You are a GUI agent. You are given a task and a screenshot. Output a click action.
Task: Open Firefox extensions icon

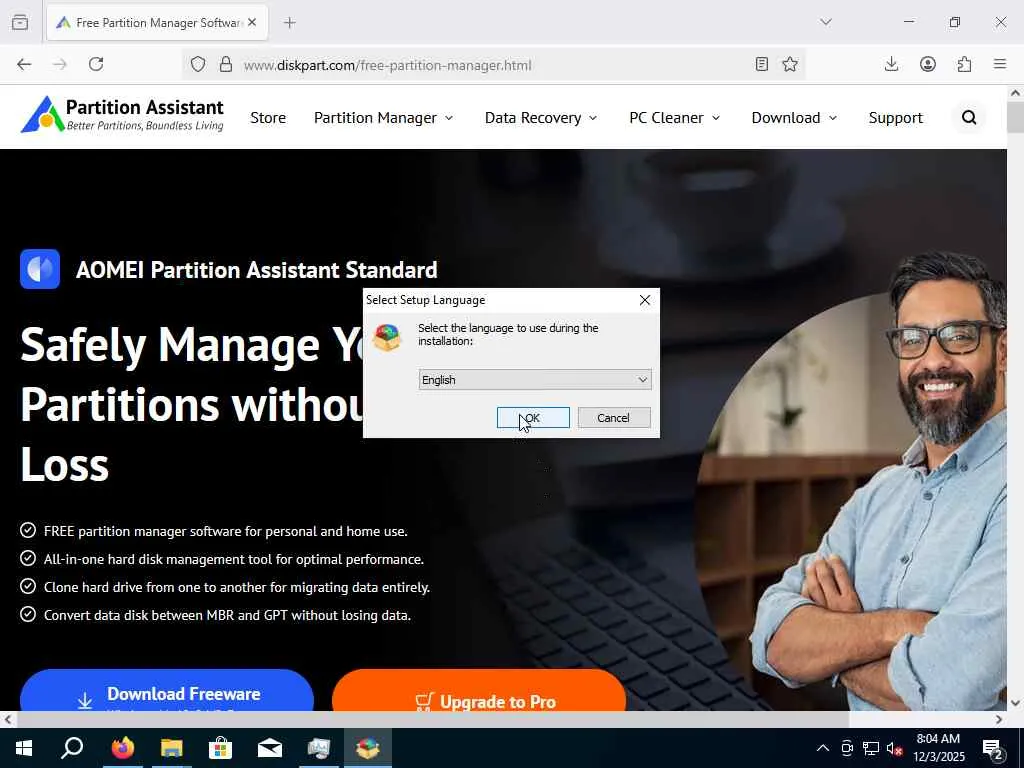coord(965,64)
